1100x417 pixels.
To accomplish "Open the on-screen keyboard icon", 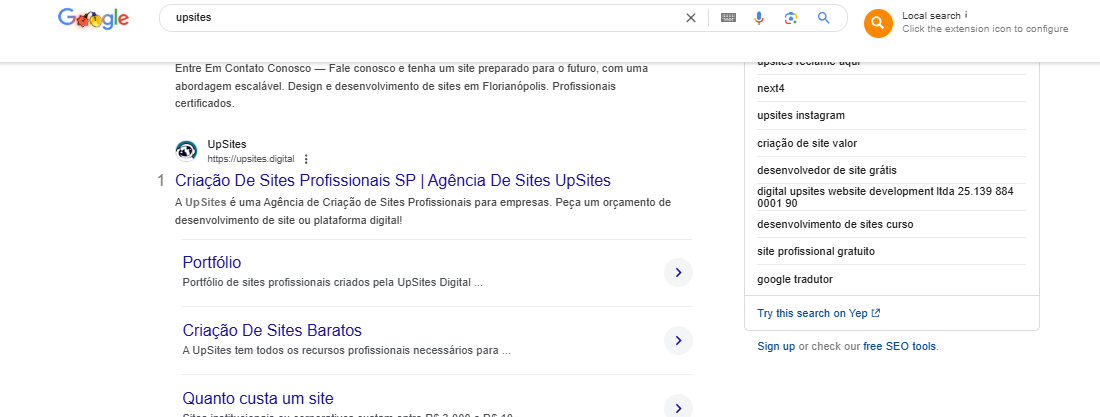I will (x=728, y=18).
